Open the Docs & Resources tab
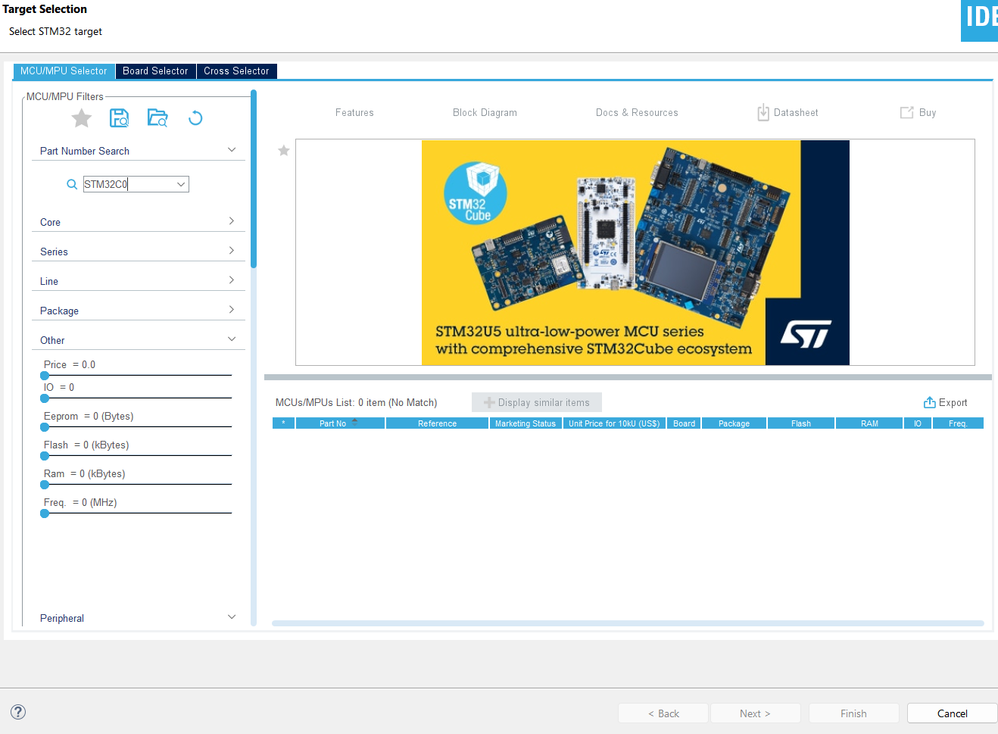998x734 pixels. coord(637,113)
